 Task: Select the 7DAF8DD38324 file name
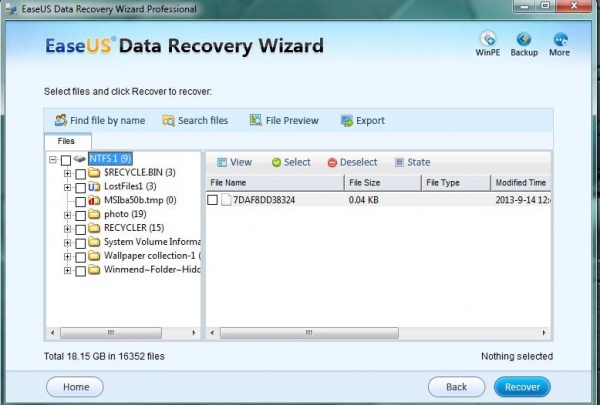[x=264, y=200]
